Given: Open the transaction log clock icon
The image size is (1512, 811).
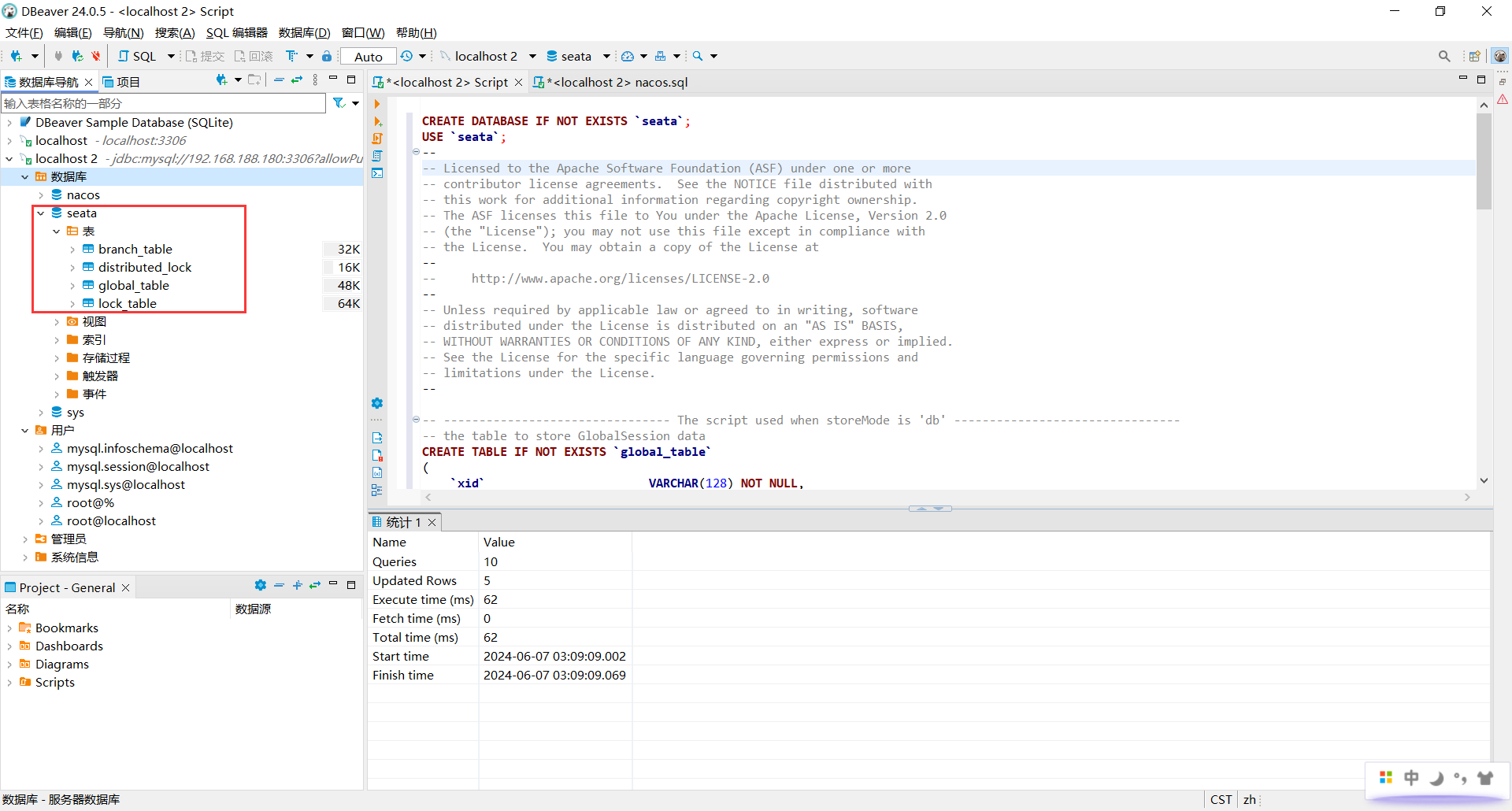Looking at the screenshot, I should coord(406,56).
